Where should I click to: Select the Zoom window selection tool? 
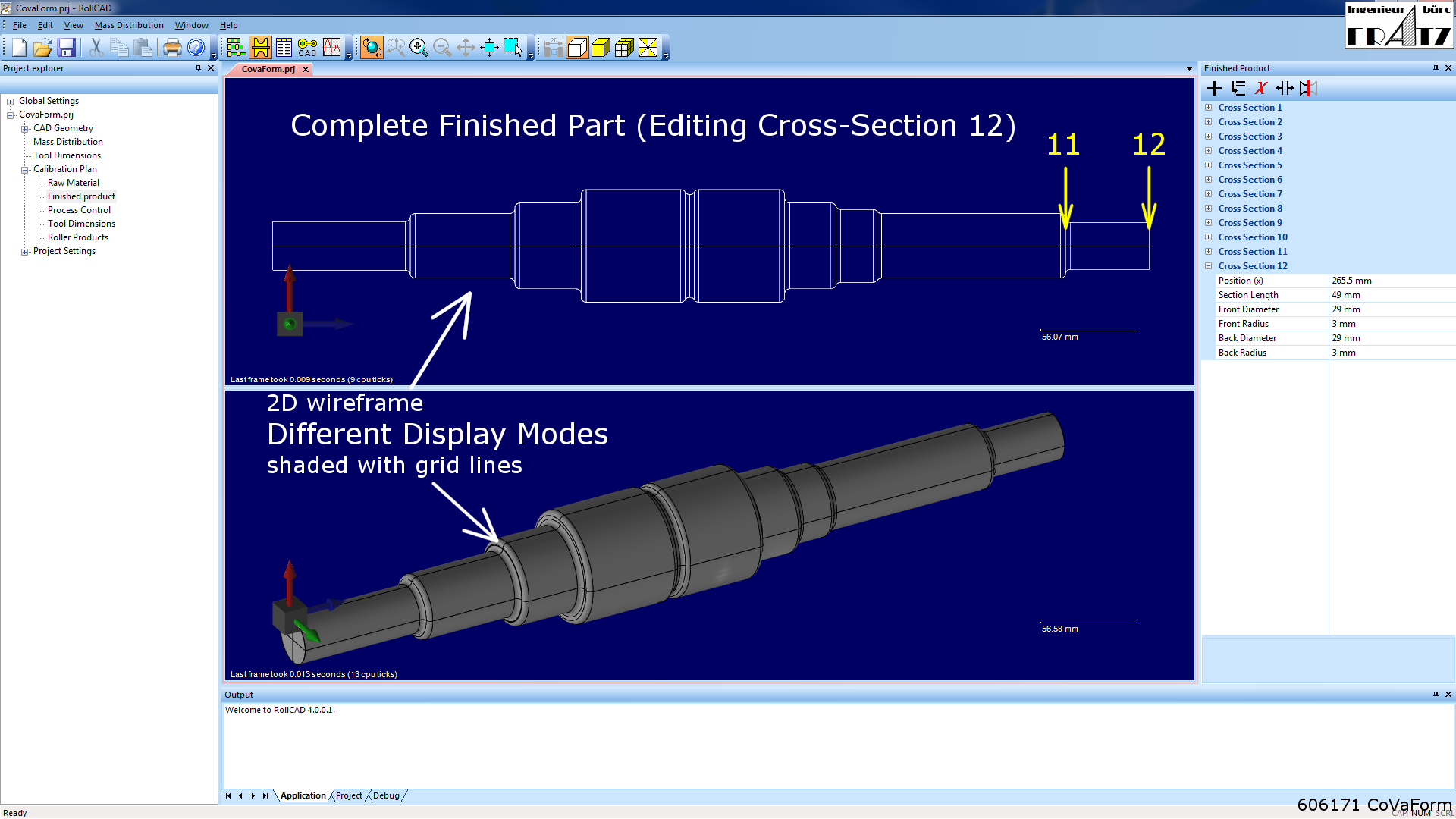(x=513, y=48)
